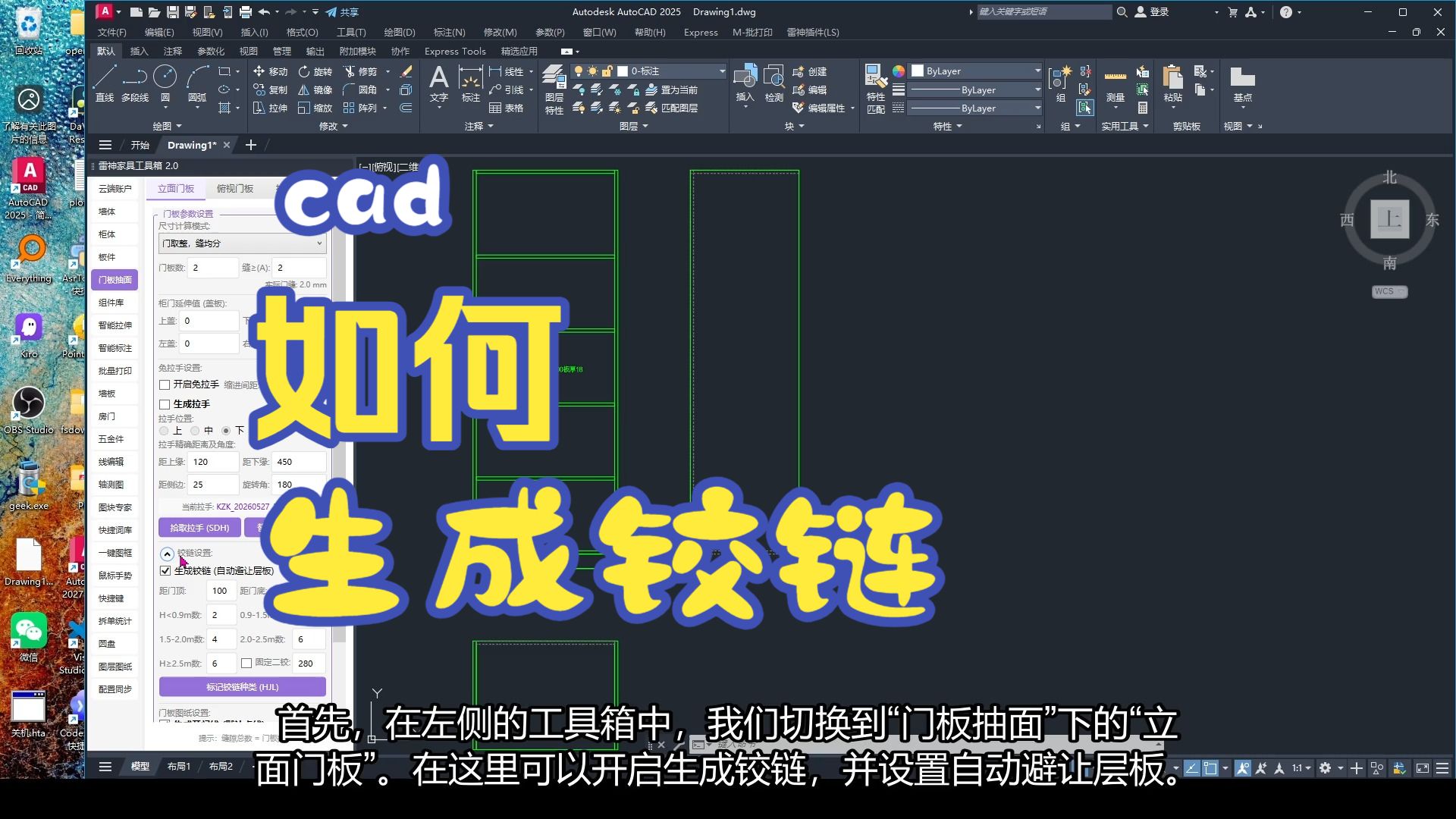The image size is (1456, 819).
Task: Select handle position 下 radio button
Action: click(226, 431)
